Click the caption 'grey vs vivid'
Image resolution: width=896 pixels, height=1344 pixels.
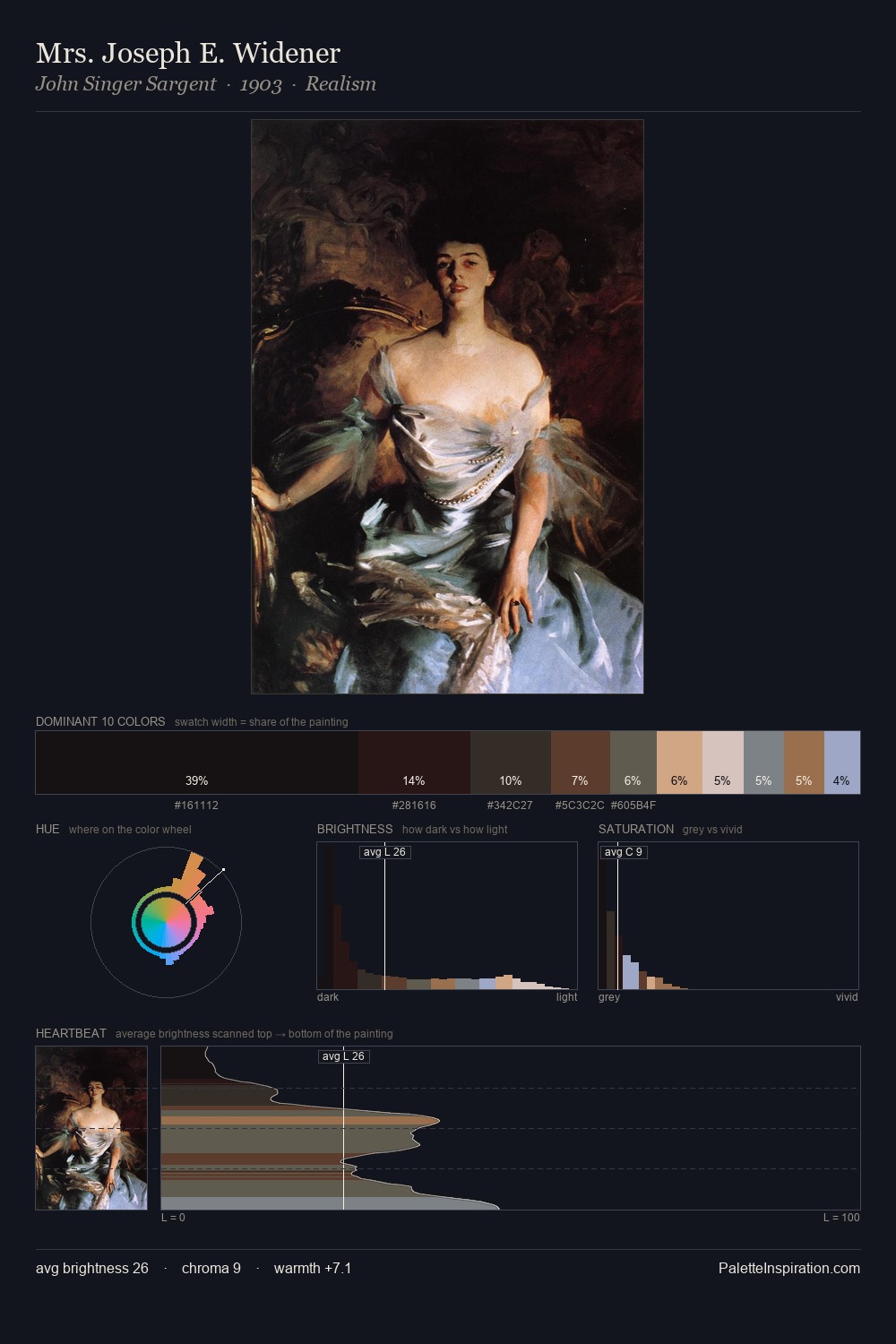point(712,830)
